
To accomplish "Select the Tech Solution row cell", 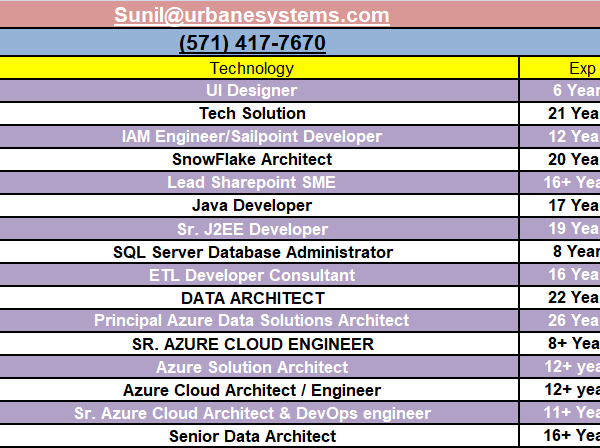I will coord(252,113).
